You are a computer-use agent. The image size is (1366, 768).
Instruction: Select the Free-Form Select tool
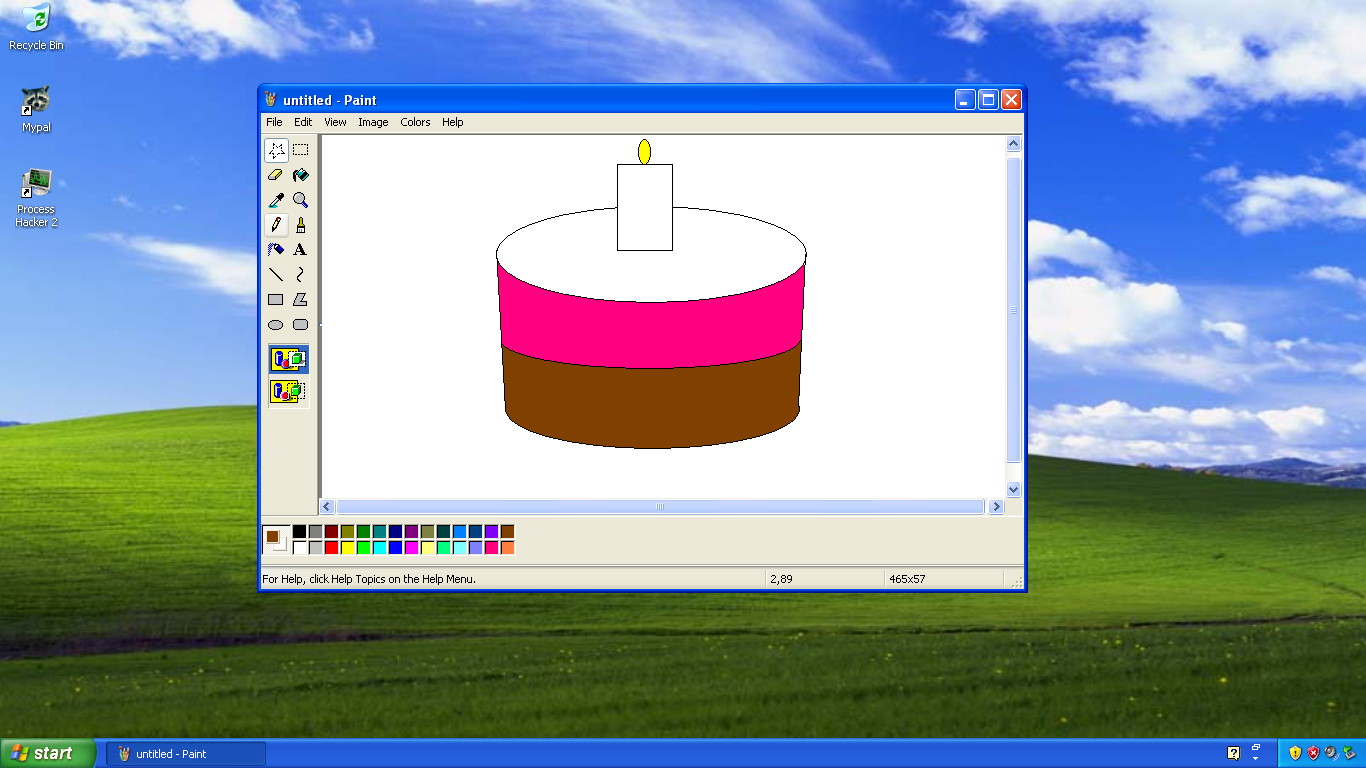click(x=276, y=150)
